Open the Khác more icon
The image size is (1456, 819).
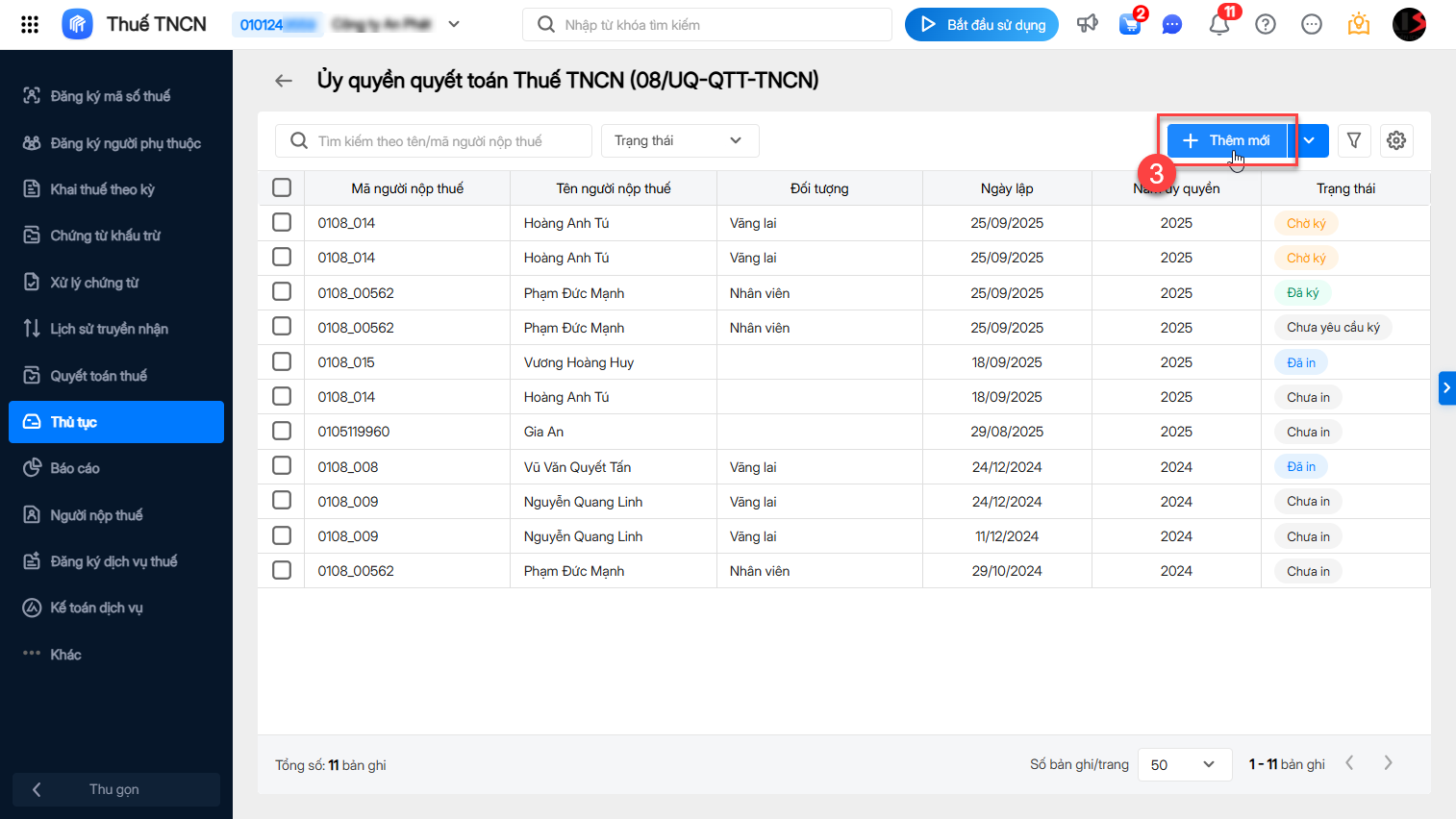click(32, 654)
